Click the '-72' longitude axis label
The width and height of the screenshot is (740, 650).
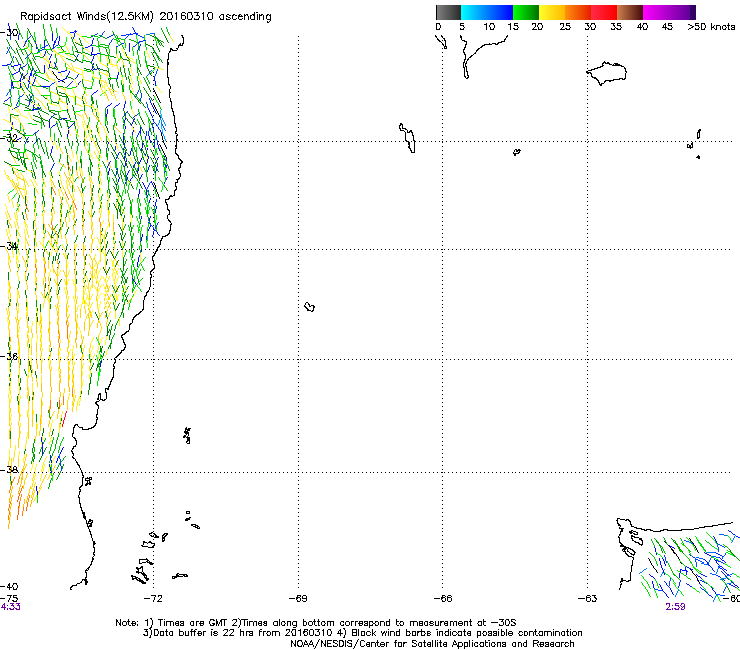point(153,599)
